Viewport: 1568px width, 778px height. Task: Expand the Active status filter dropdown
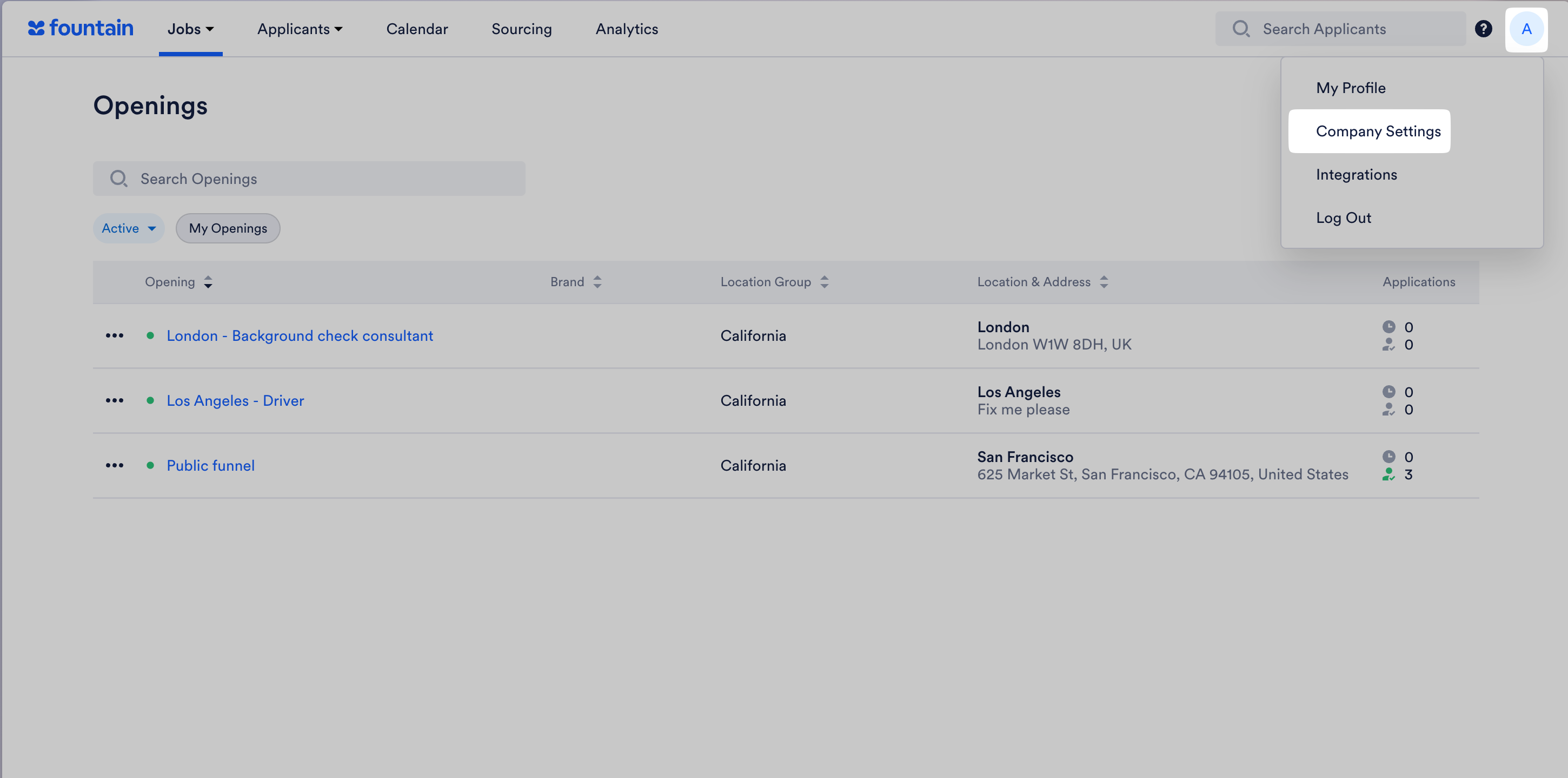[129, 228]
